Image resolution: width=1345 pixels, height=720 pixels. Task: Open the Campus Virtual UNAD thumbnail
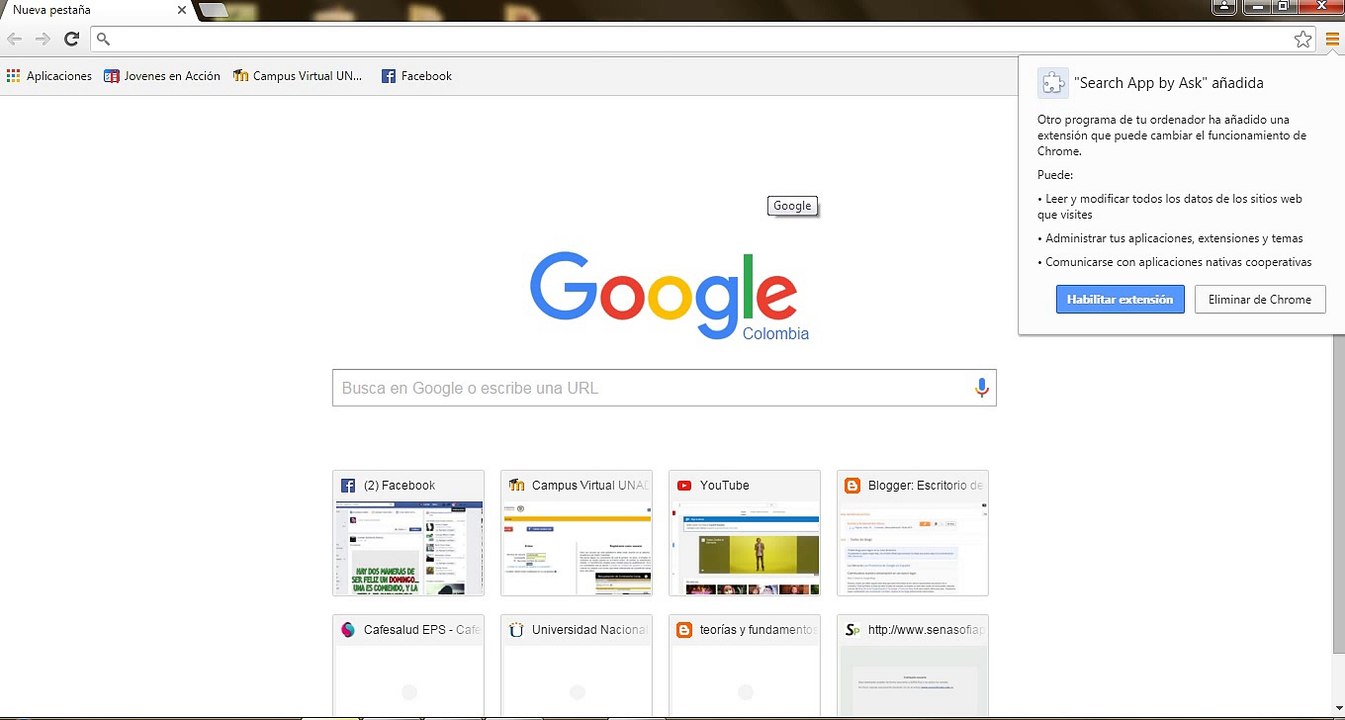click(x=576, y=533)
